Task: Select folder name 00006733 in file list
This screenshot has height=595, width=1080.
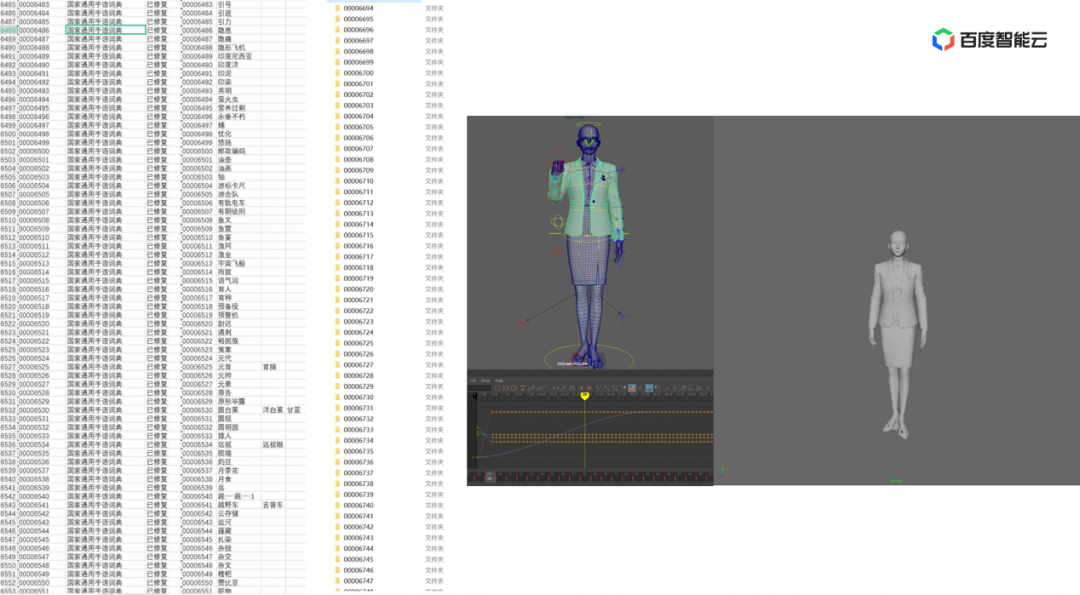Action: pos(358,430)
